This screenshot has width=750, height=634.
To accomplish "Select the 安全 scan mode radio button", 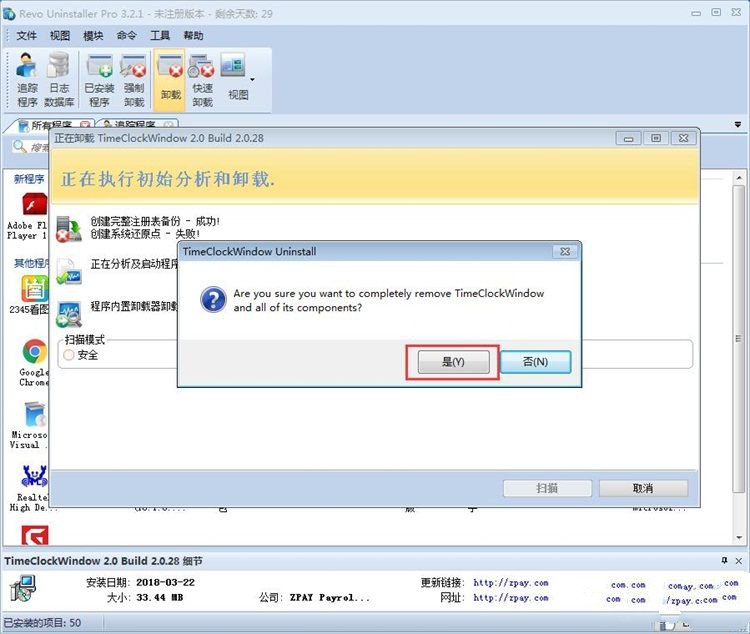I will pyautogui.click(x=69, y=355).
